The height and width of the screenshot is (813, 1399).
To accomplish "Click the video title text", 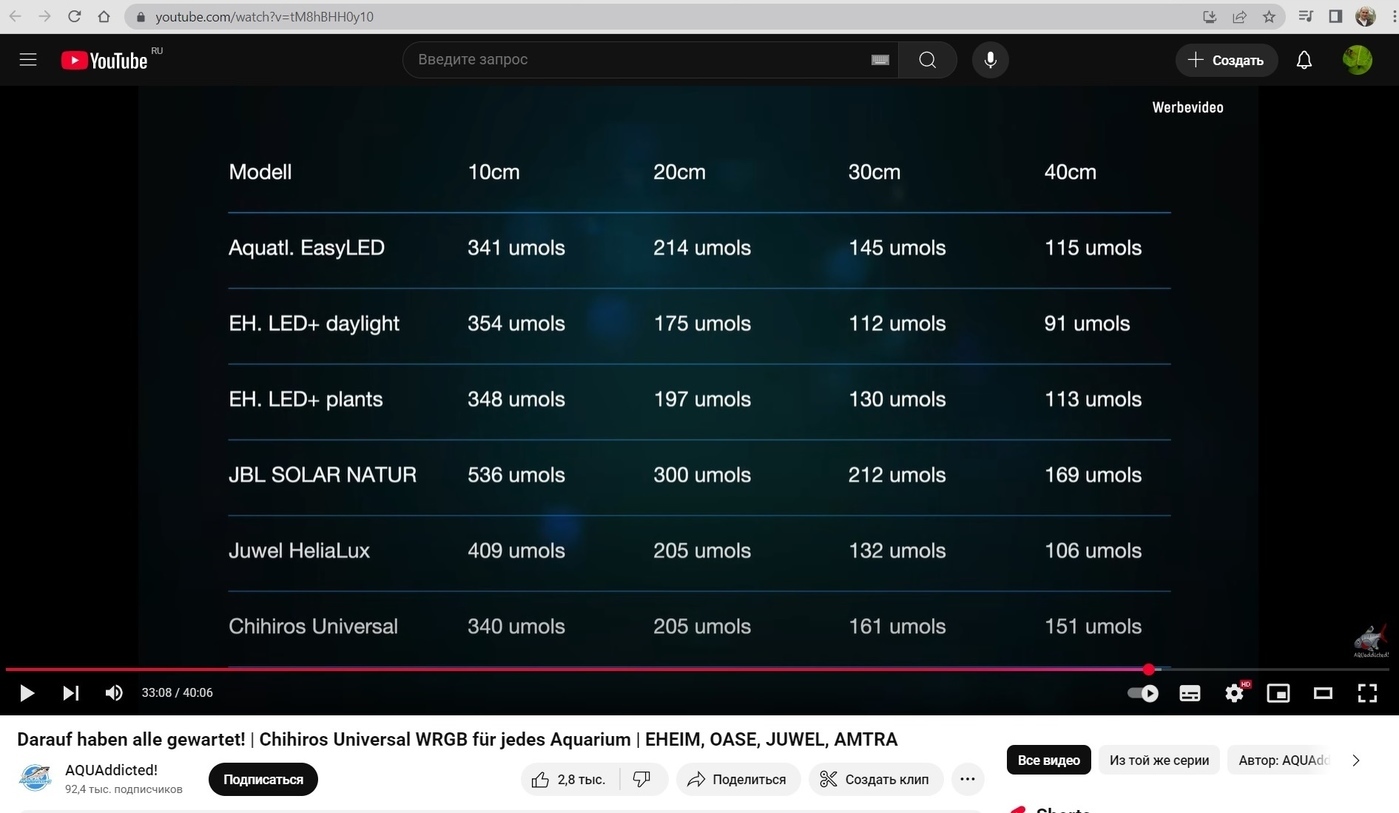I will pos(457,739).
